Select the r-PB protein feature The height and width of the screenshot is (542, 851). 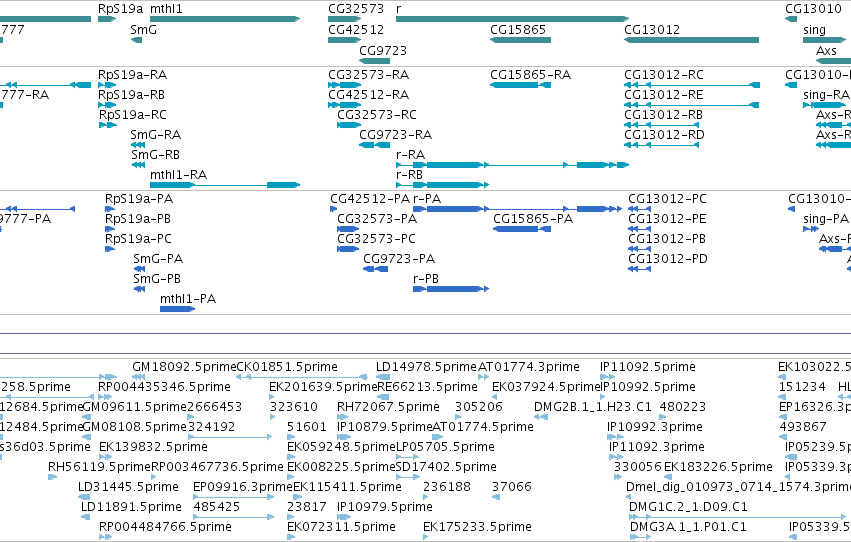click(451, 289)
